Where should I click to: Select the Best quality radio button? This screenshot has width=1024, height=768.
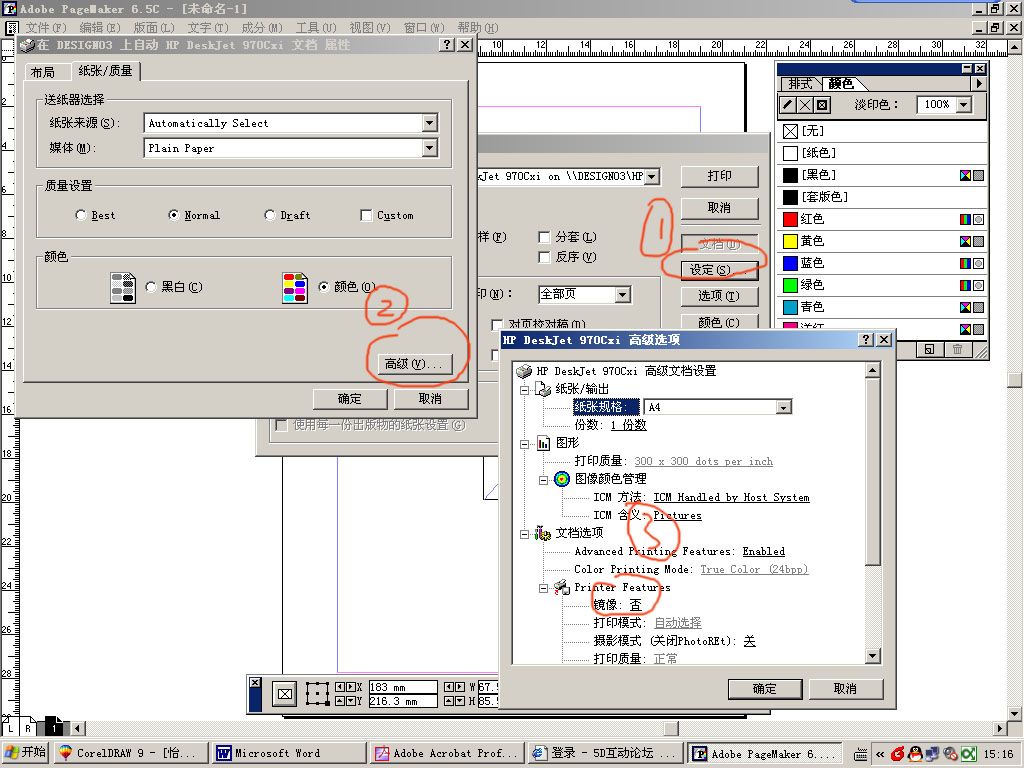(x=81, y=215)
